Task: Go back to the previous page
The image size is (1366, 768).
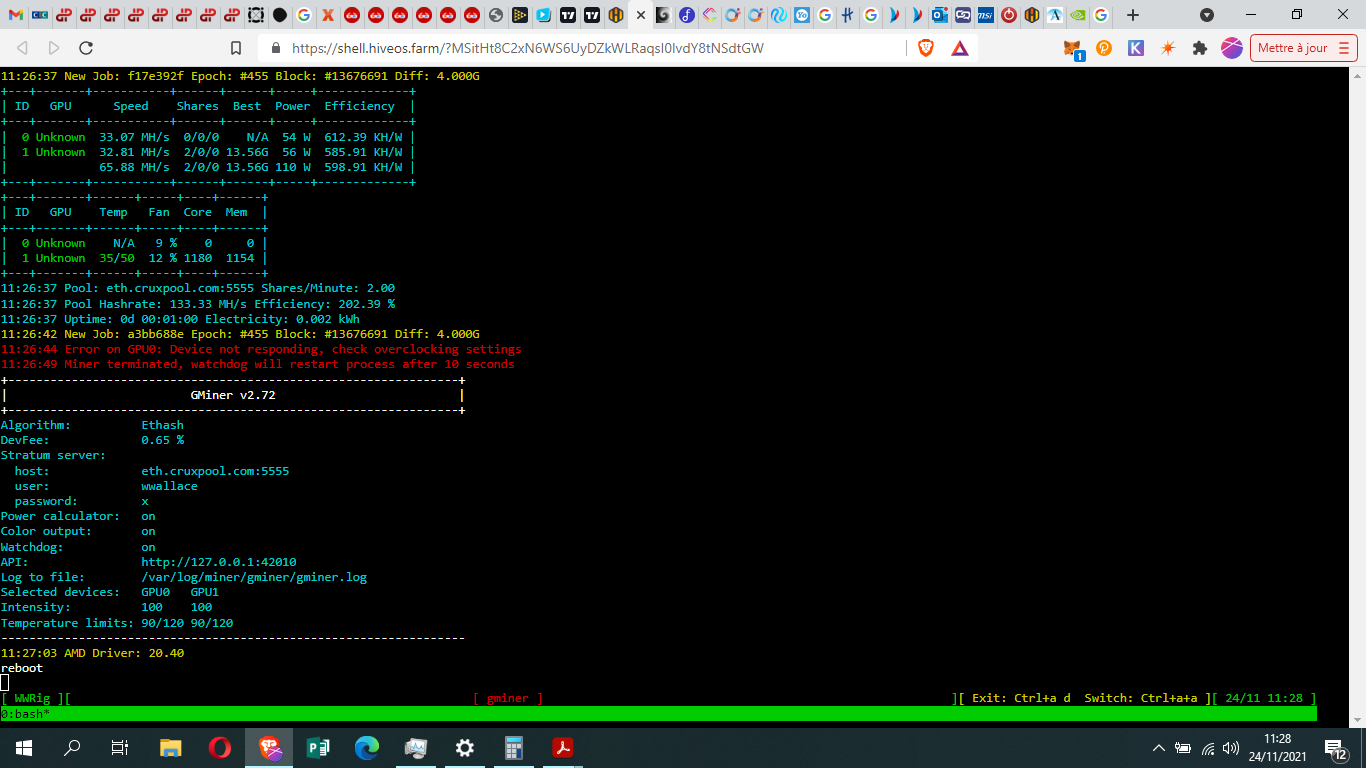Action: tap(23, 48)
